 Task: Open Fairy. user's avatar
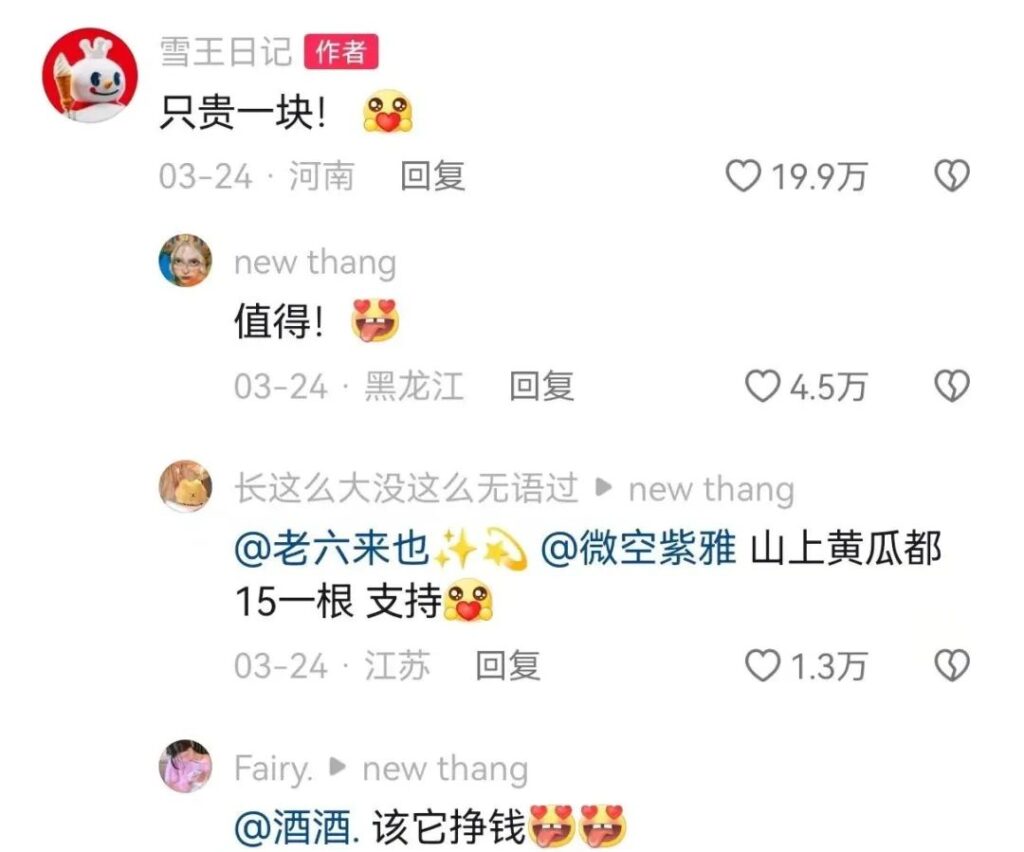click(x=185, y=766)
